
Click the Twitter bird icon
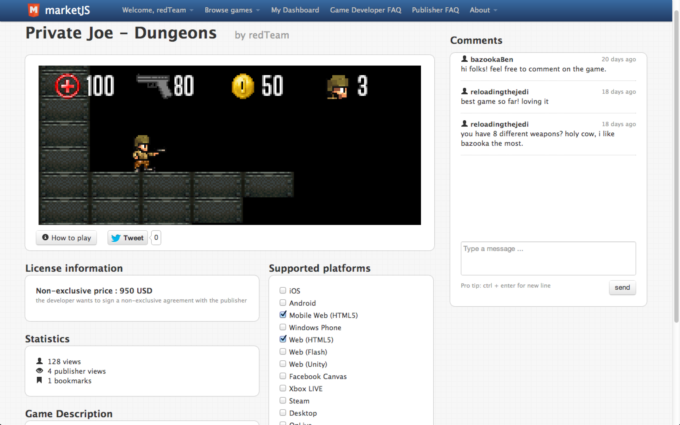coord(116,238)
